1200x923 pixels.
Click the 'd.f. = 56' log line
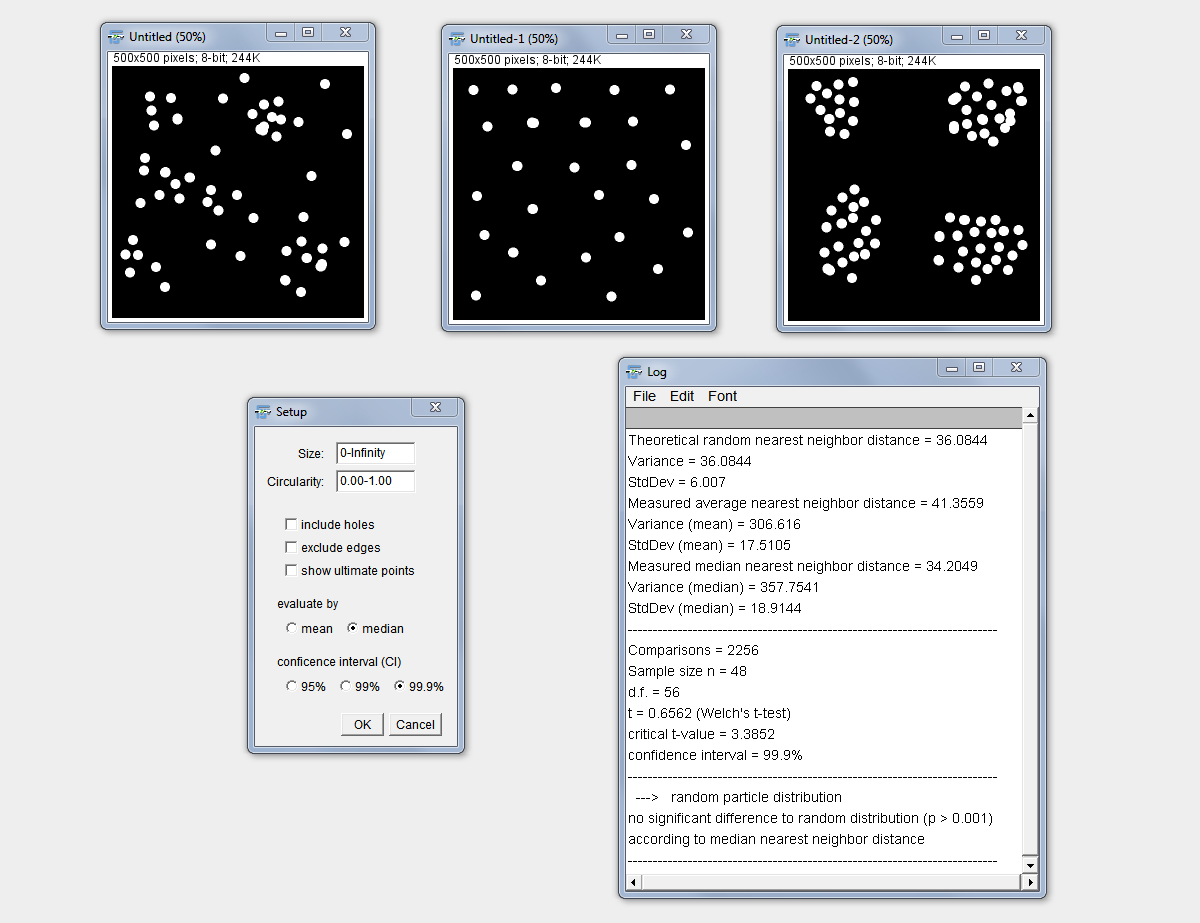(654, 692)
